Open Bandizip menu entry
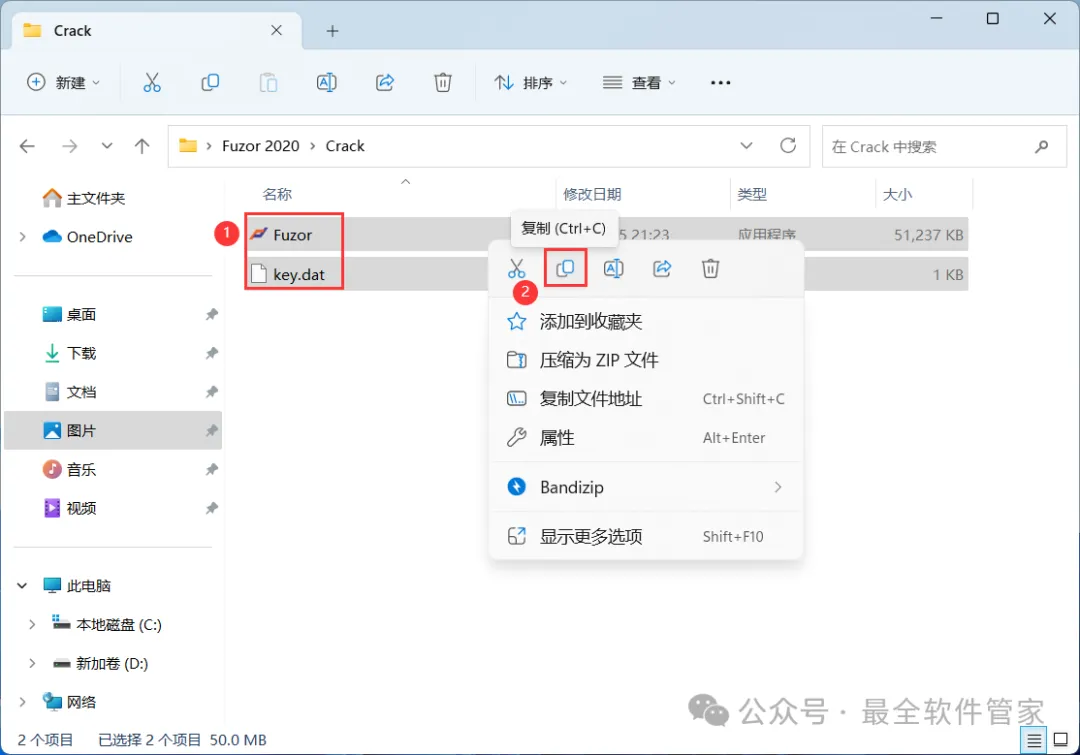1080x755 pixels. [646, 487]
